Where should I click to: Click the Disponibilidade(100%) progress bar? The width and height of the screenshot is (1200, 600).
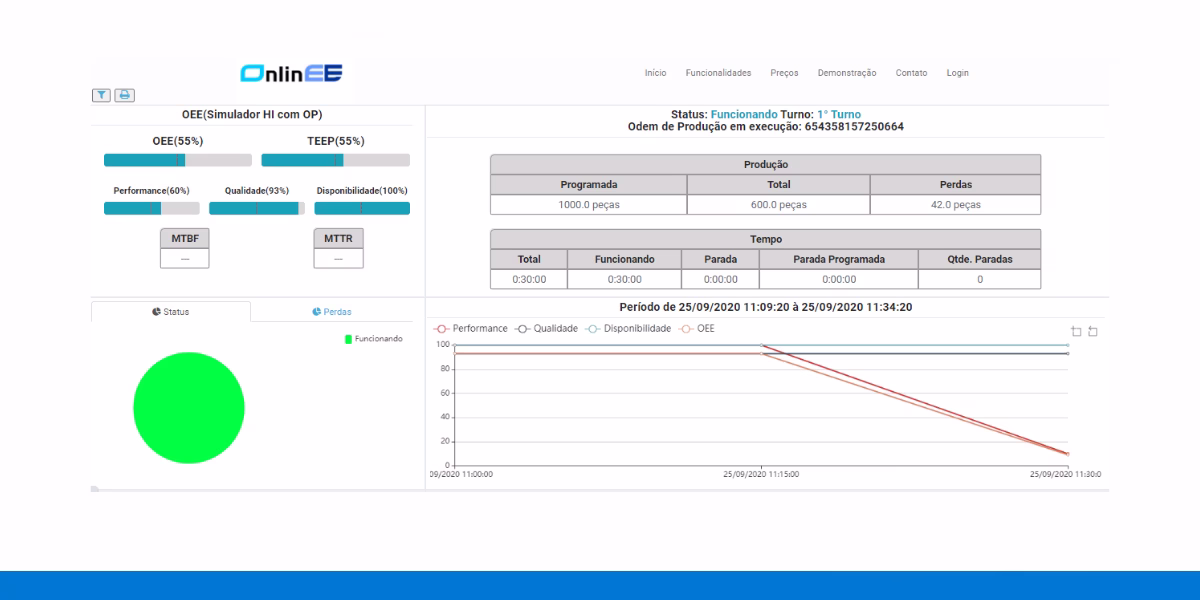click(x=362, y=208)
